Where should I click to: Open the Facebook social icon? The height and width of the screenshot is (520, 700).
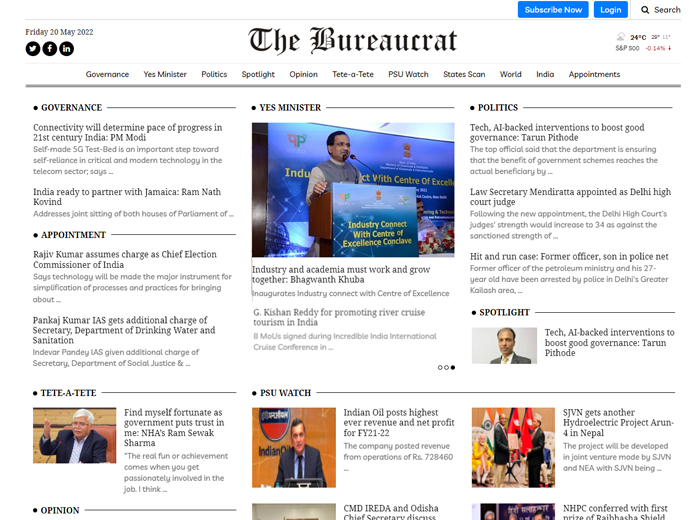(50, 48)
